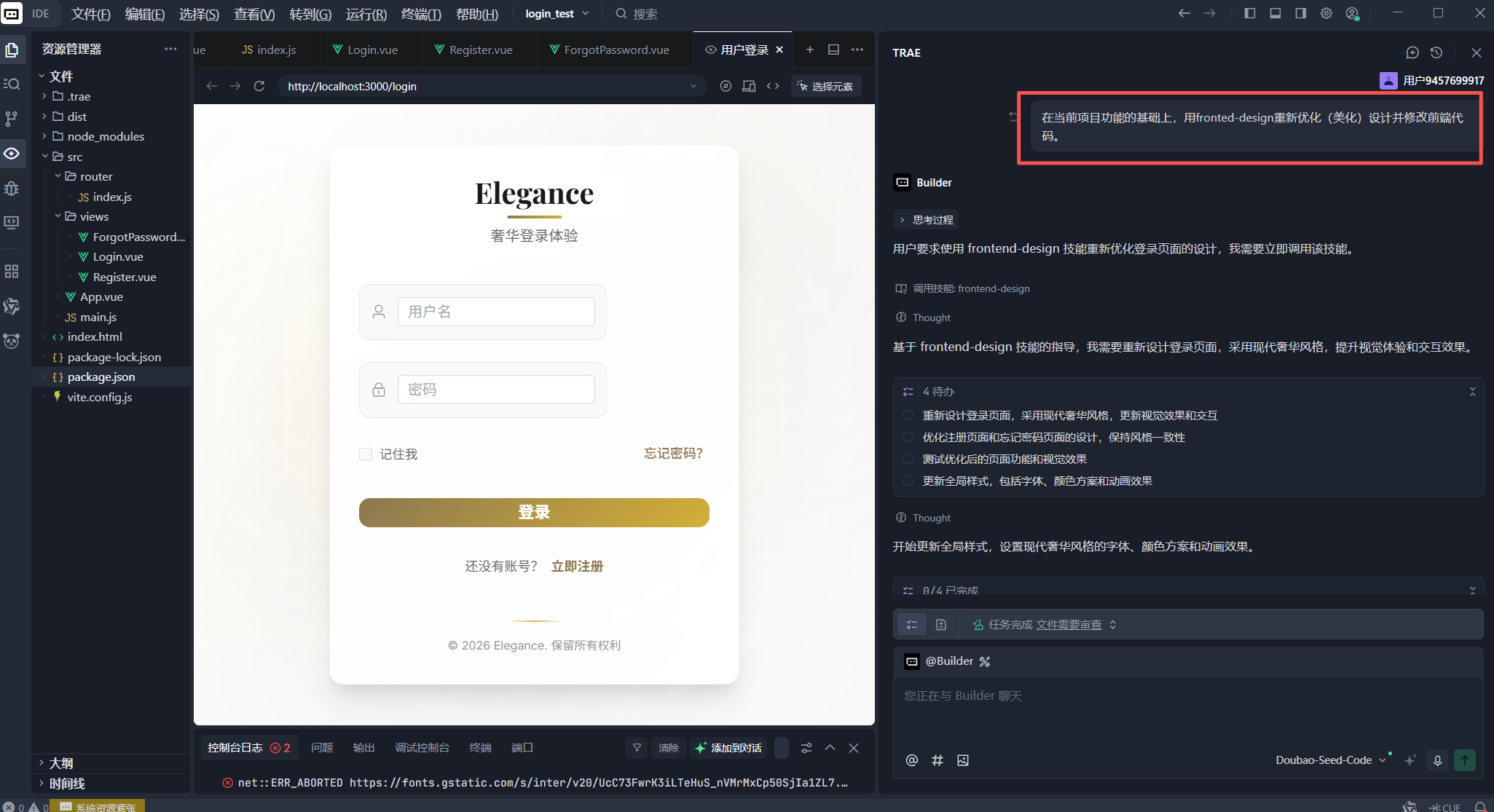Click the microphone voice input icon

[x=1437, y=760]
